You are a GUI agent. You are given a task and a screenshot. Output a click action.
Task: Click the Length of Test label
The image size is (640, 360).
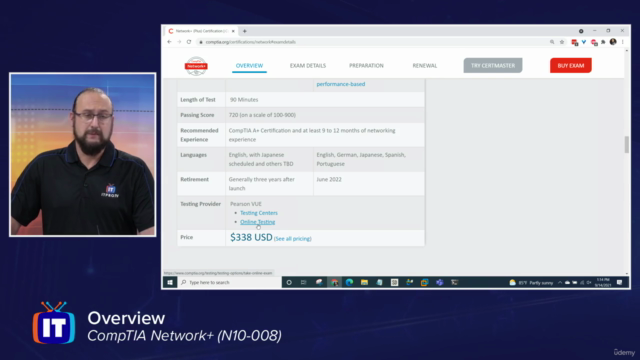(x=198, y=100)
